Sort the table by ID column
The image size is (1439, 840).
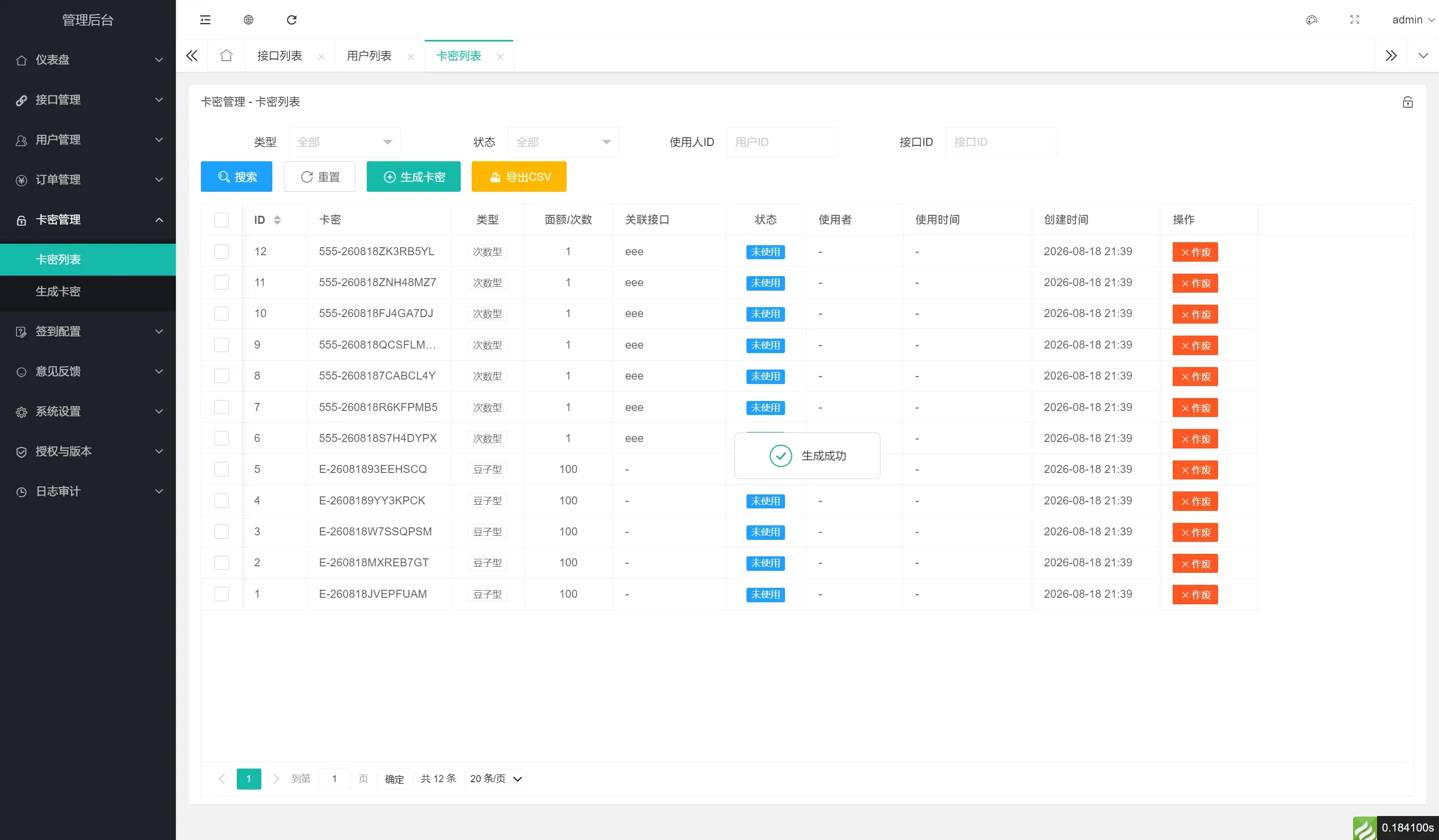pyautogui.click(x=277, y=220)
